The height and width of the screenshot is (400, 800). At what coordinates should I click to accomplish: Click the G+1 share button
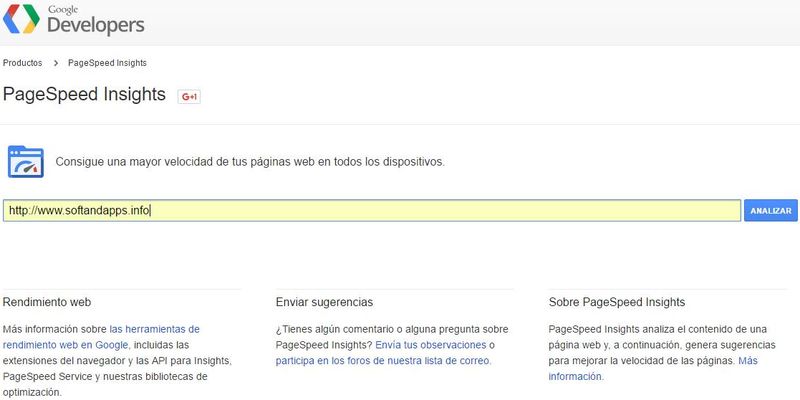[x=189, y=96]
